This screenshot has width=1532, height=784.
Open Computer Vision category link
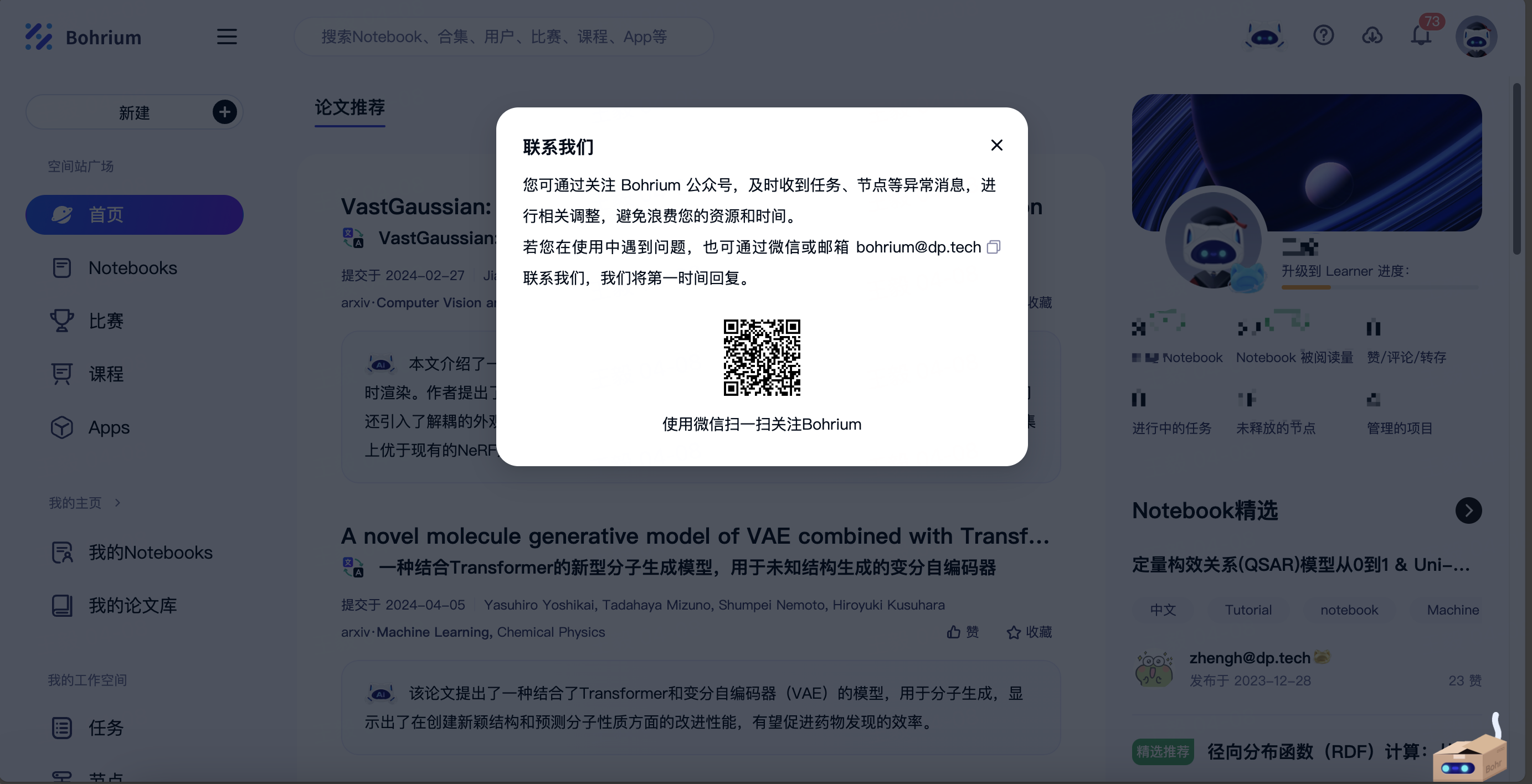point(436,302)
